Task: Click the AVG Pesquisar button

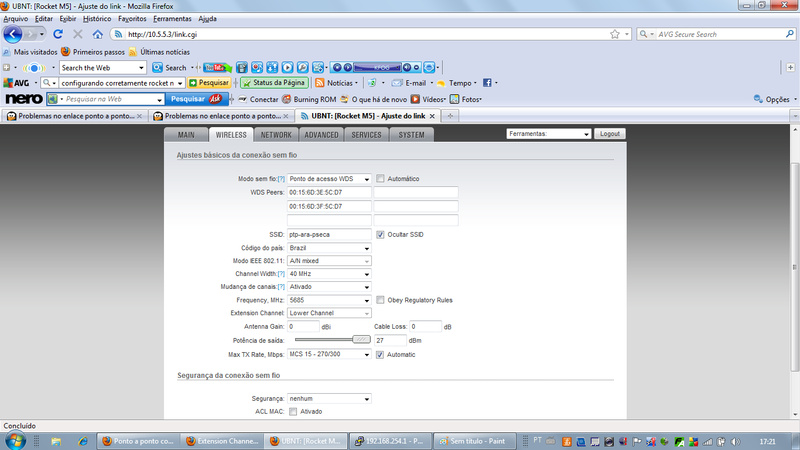Action: click(x=209, y=83)
